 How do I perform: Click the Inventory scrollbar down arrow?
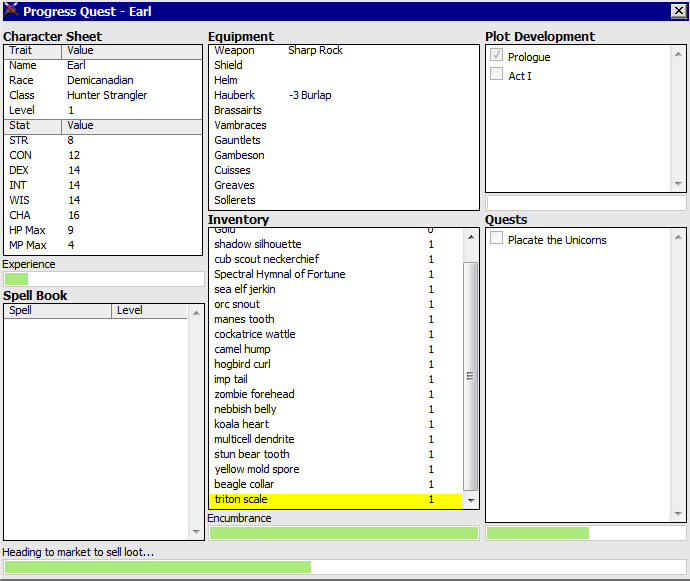point(471,500)
